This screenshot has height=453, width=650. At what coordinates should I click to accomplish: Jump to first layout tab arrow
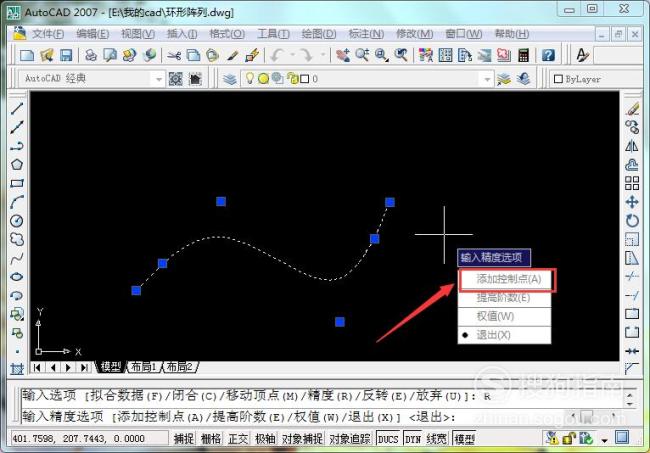point(38,367)
